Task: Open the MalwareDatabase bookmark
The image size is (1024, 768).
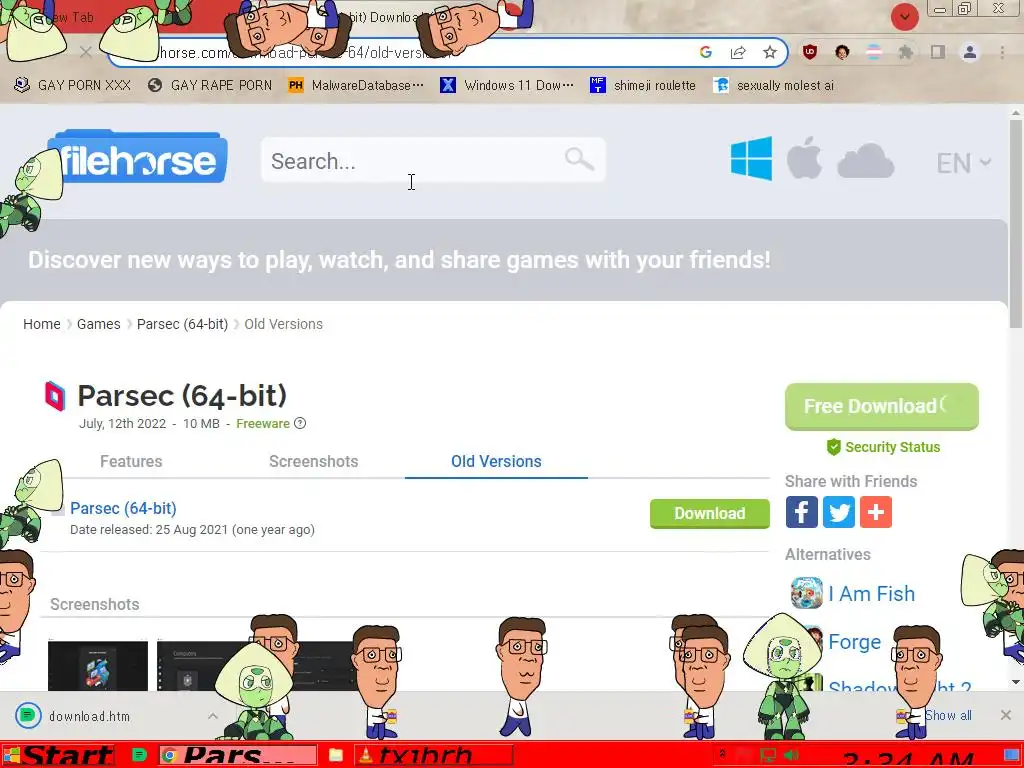Action: [356, 85]
